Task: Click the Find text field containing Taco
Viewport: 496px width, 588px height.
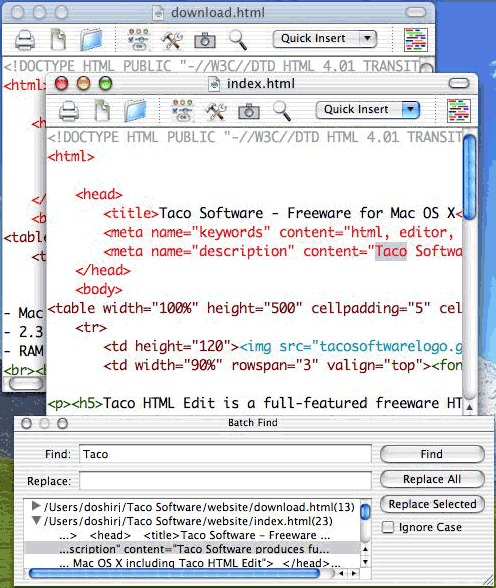Action: point(225,454)
